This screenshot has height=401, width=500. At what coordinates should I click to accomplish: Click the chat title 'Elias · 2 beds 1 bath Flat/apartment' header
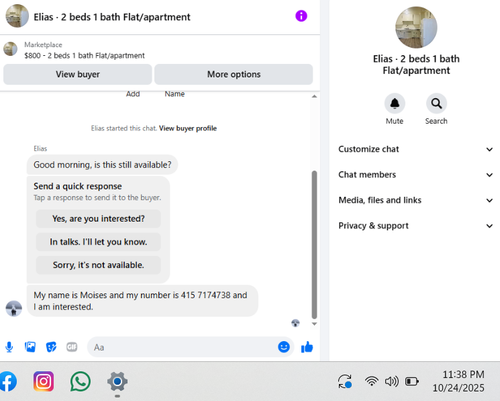coord(112,17)
